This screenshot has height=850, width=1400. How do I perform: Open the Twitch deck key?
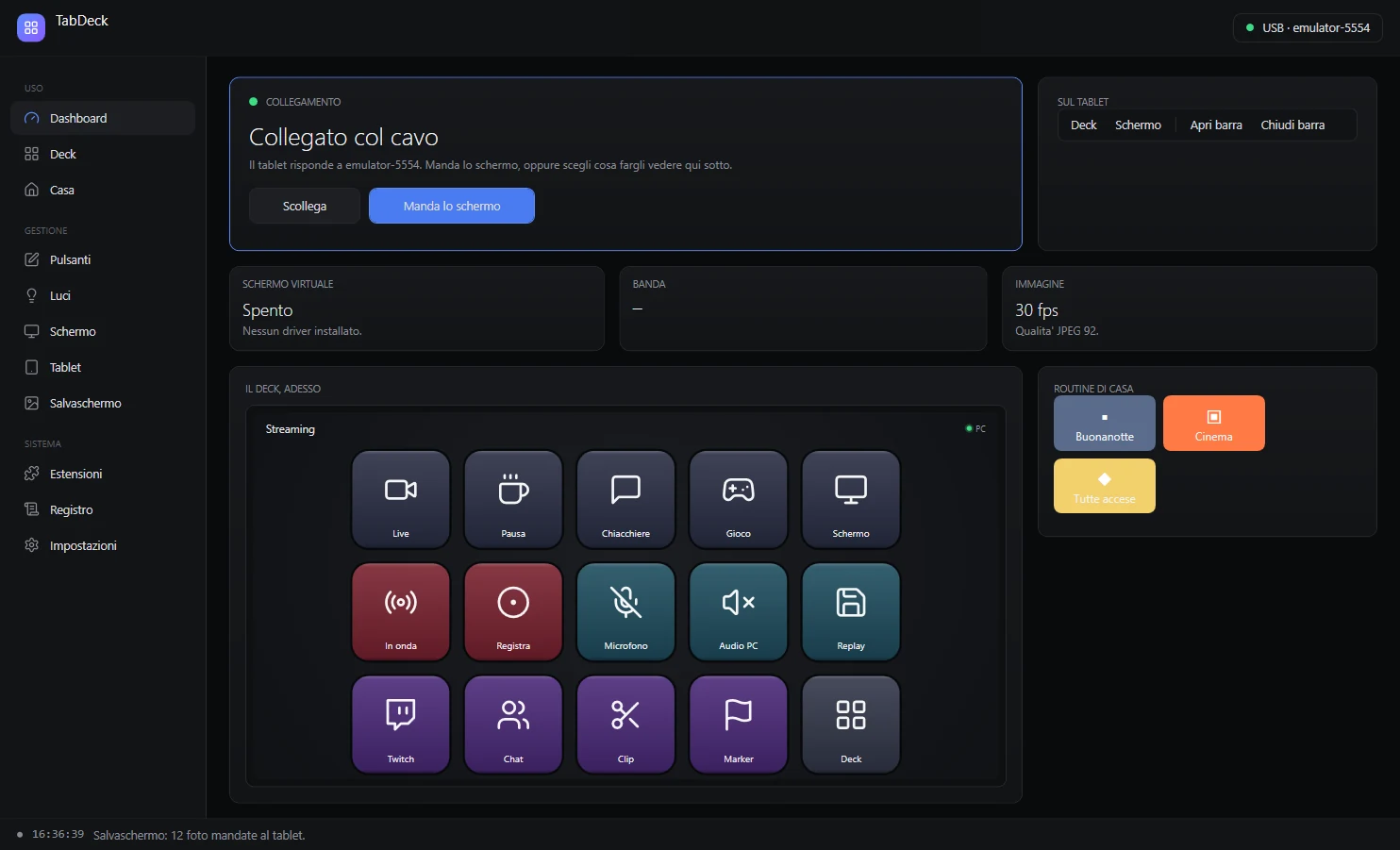coord(401,725)
